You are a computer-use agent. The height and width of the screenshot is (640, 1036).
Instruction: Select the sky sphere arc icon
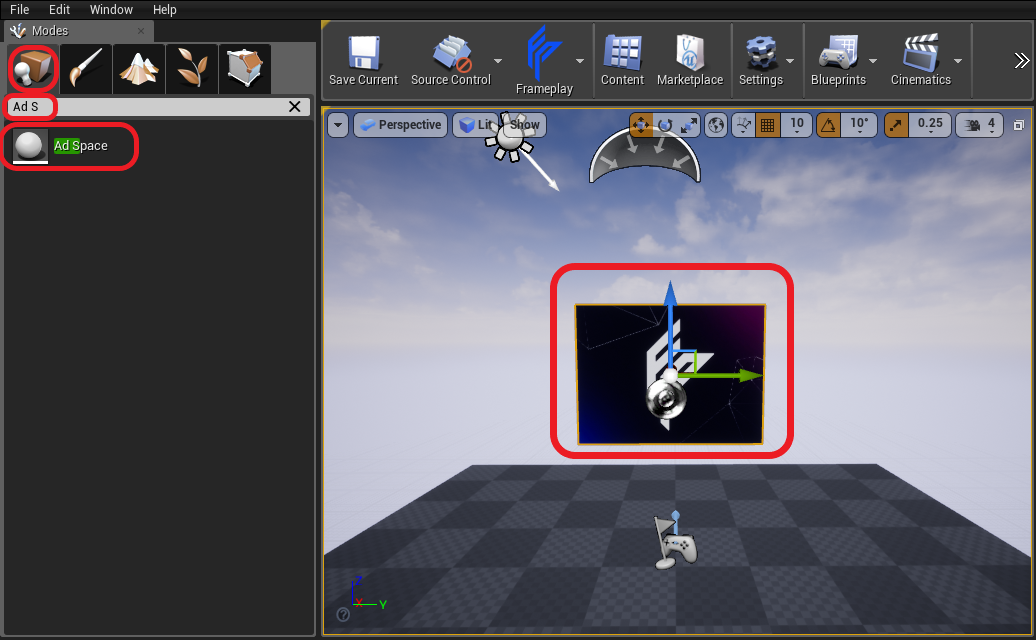644,156
